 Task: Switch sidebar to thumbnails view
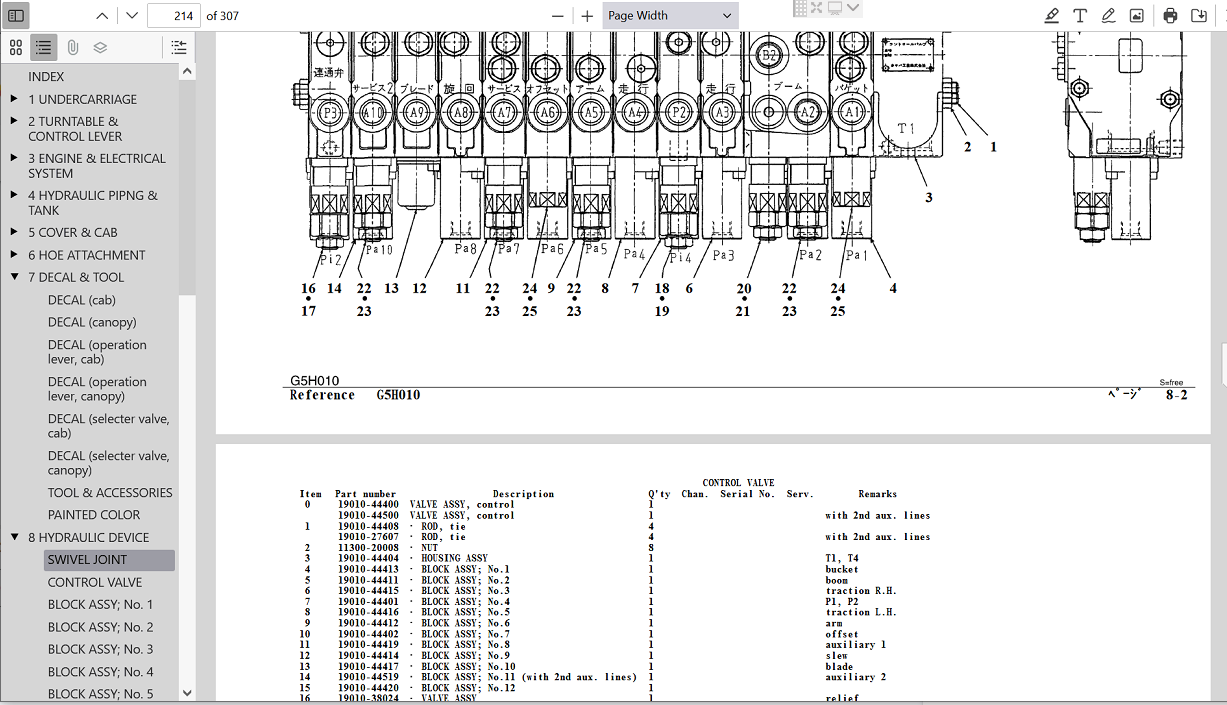click(x=16, y=47)
